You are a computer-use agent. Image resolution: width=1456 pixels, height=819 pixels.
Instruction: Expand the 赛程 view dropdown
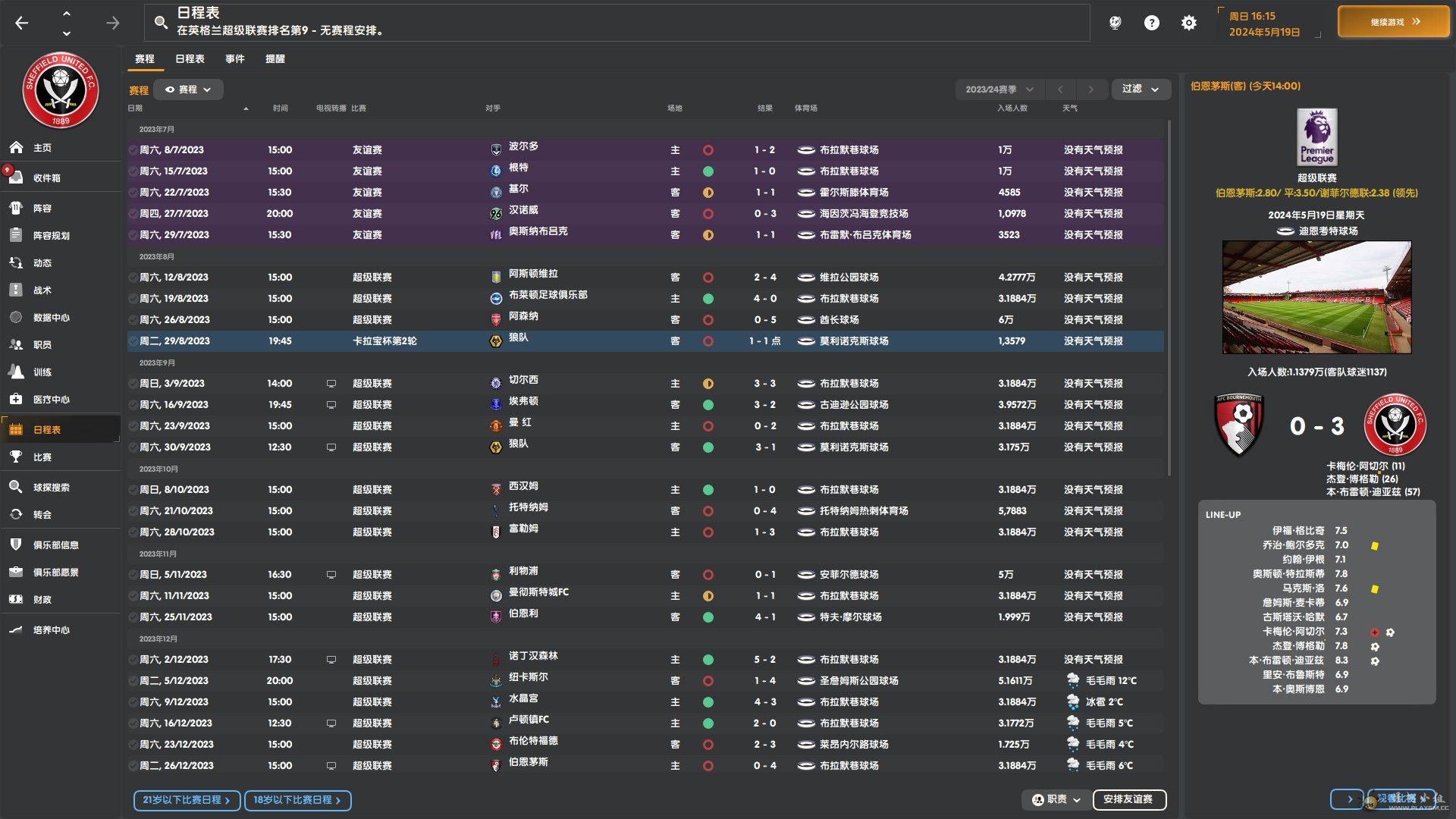click(188, 89)
